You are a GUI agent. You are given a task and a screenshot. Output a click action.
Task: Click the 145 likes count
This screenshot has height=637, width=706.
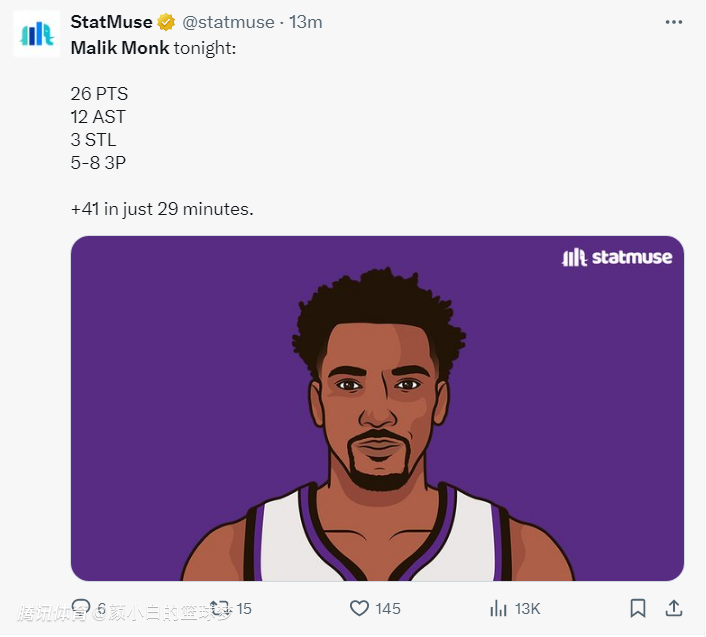point(388,608)
